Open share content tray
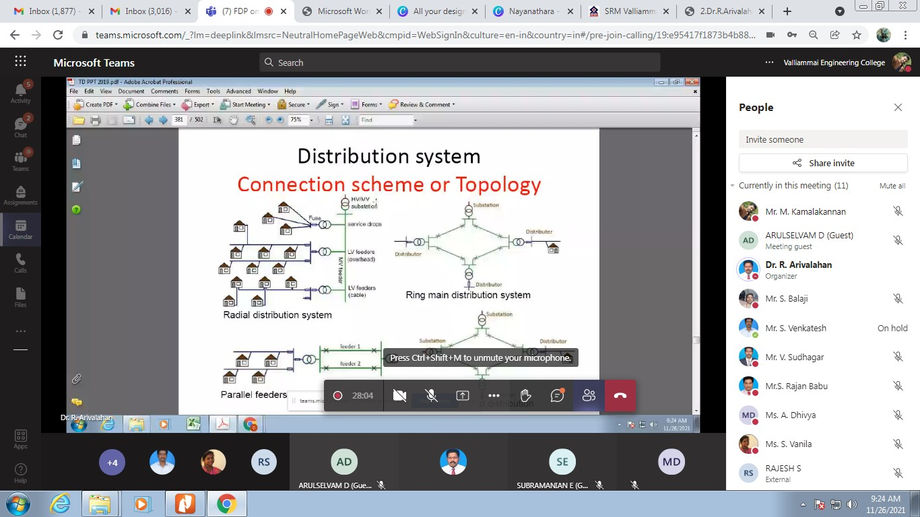 [x=463, y=396]
